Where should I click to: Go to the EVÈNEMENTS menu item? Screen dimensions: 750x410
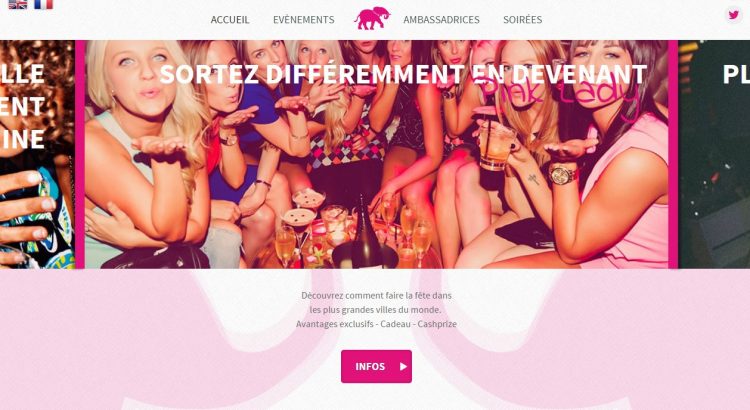pos(304,20)
